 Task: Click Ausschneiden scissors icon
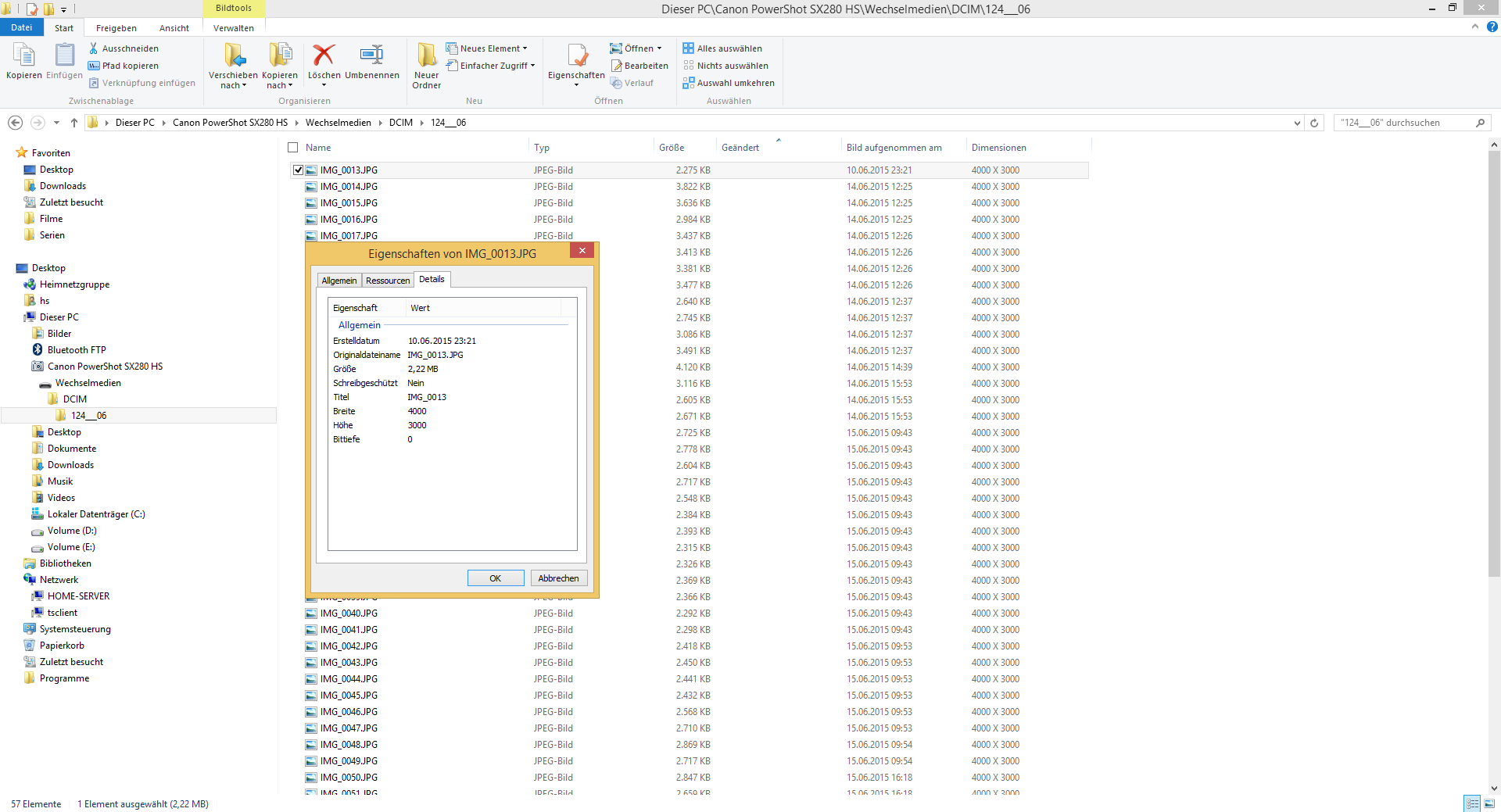(x=94, y=48)
